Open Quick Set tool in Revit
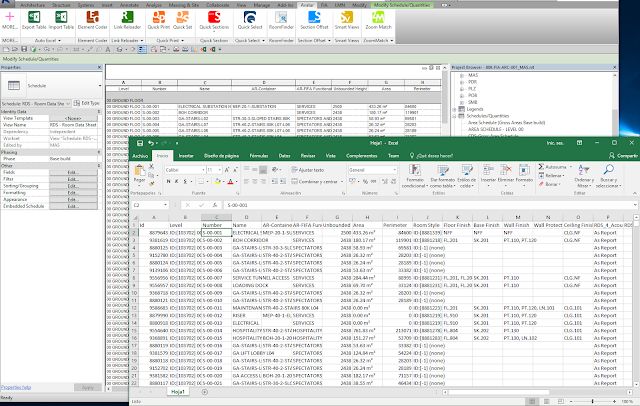640x406 pixels. click(x=182, y=20)
